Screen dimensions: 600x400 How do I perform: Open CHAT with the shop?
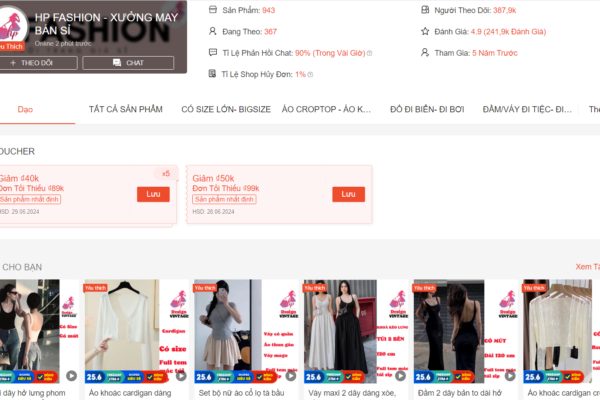click(121, 63)
